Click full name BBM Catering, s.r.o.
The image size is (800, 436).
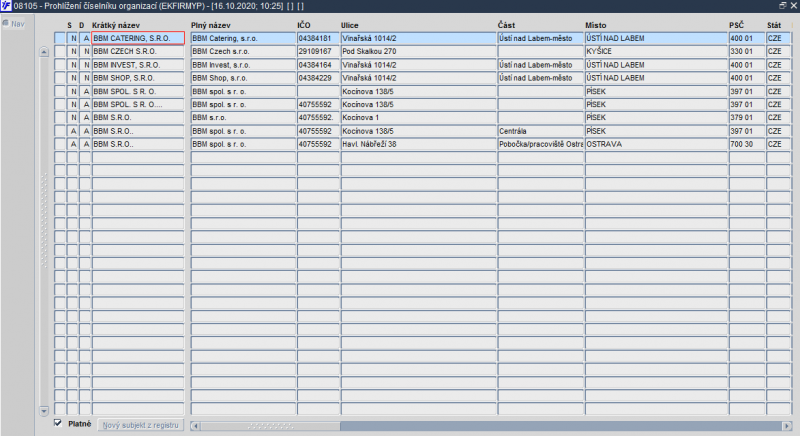(243, 38)
